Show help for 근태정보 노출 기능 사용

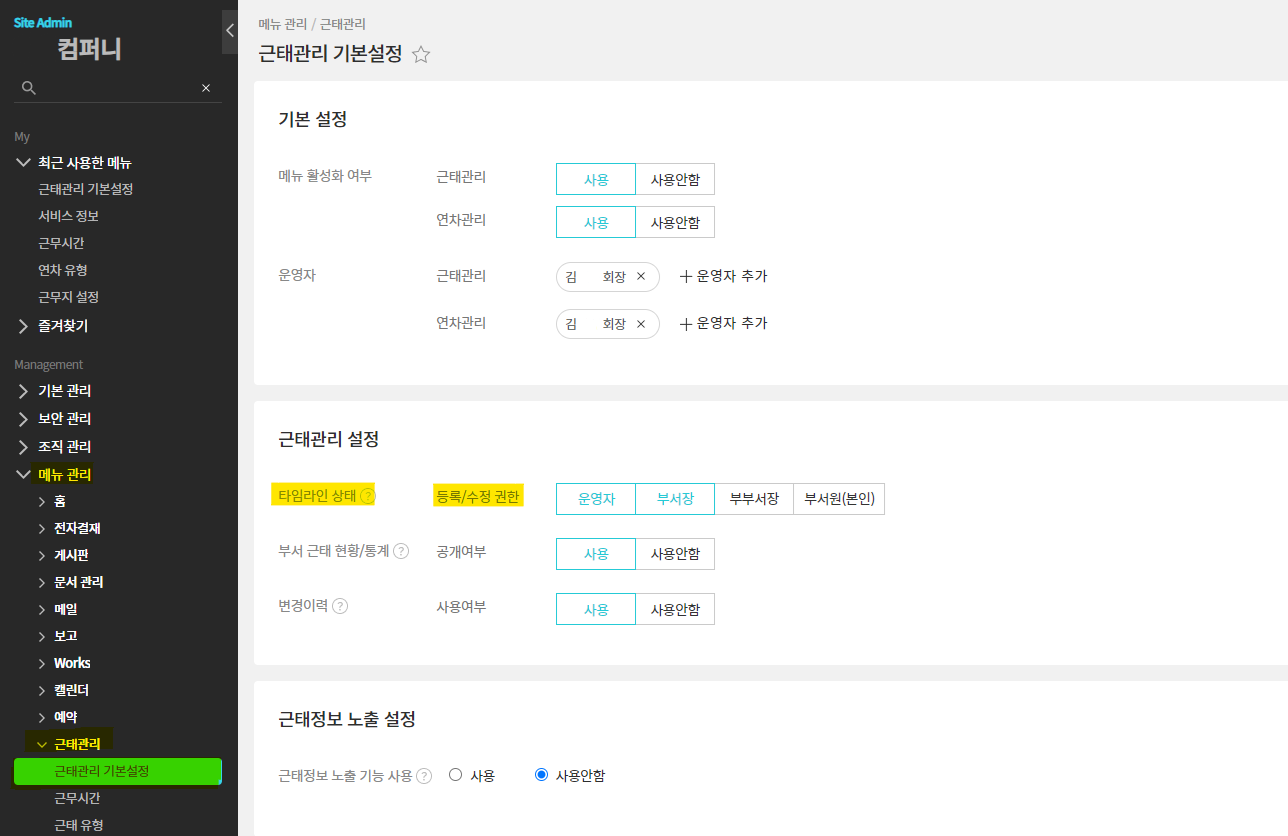click(424, 776)
